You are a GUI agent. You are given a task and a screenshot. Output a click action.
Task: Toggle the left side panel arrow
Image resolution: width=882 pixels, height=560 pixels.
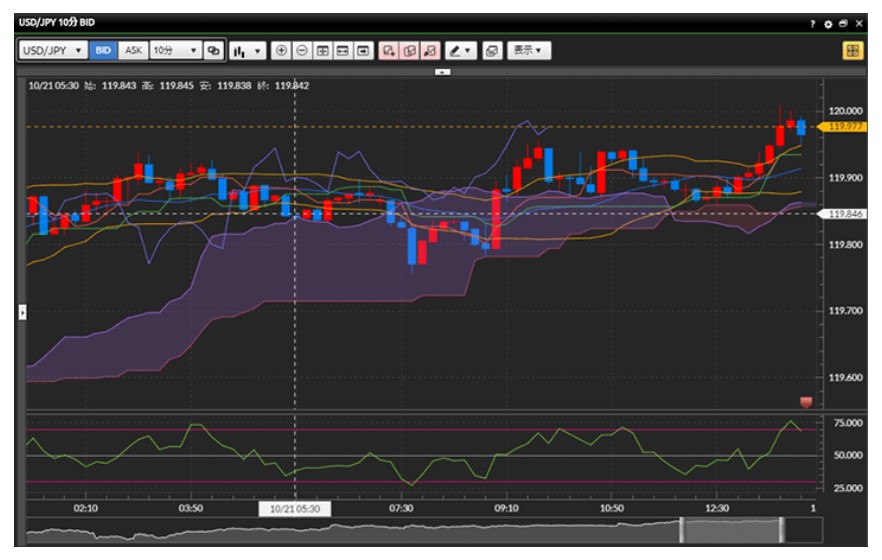point(23,313)
